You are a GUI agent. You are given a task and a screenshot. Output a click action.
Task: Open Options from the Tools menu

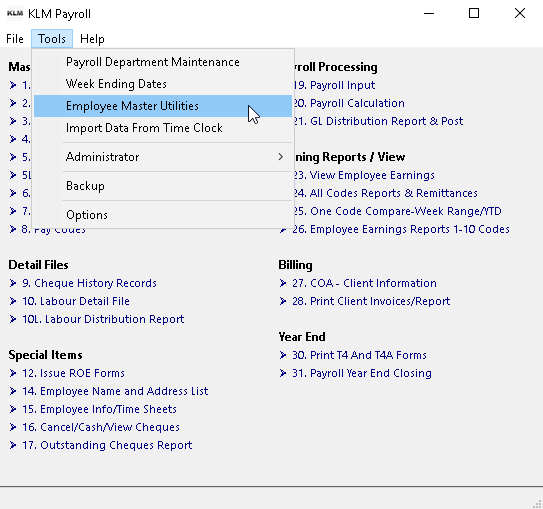(163, 215)
